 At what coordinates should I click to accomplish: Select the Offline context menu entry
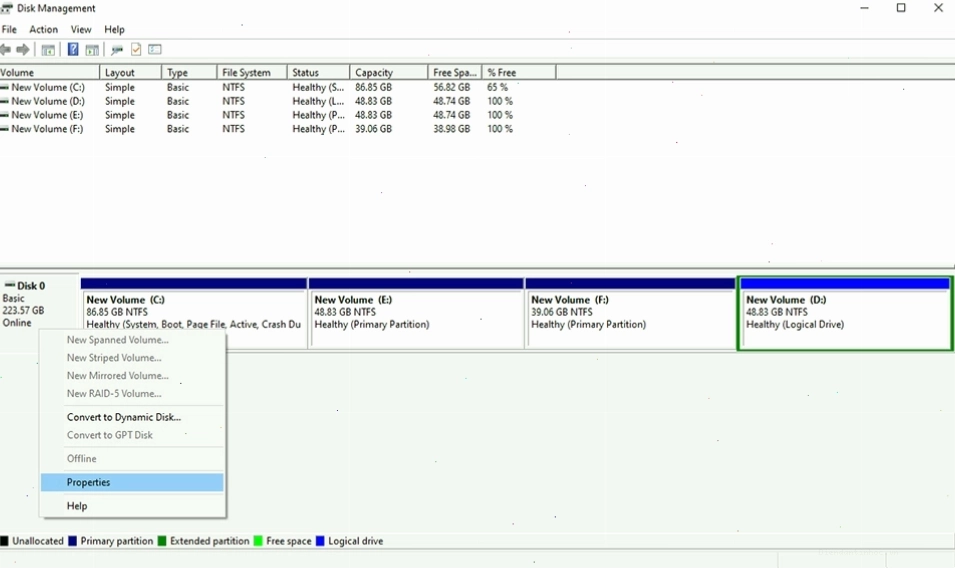pos(132,459)
